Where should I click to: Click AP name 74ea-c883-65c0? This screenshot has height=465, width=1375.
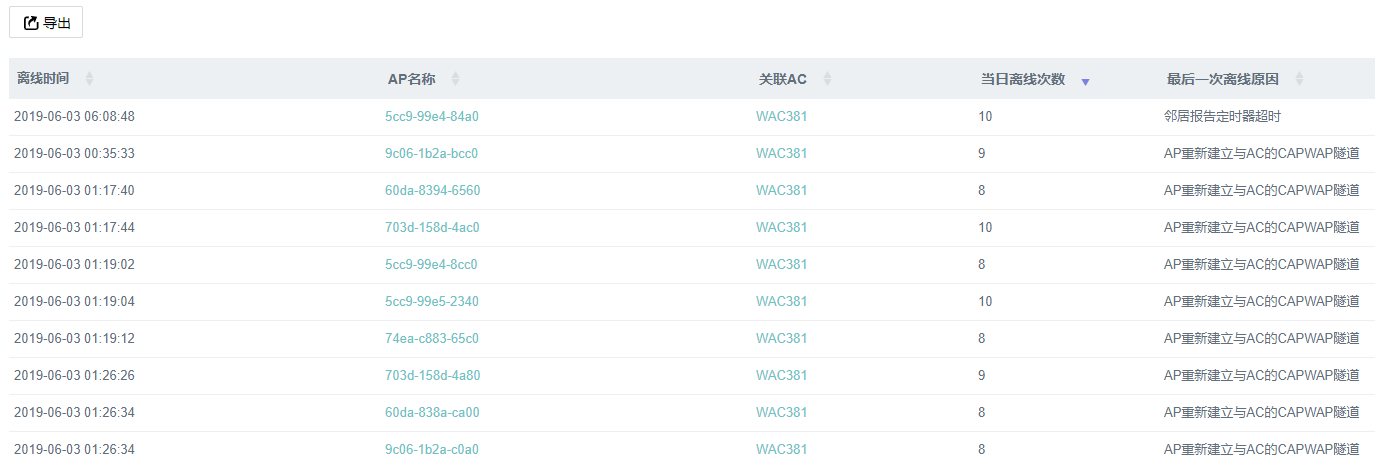point(432,338)
